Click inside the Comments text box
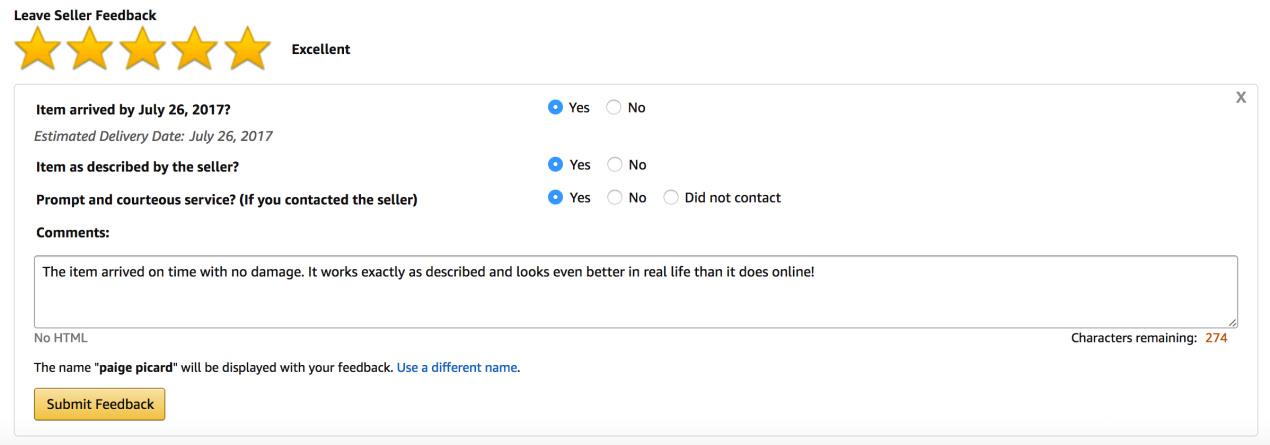 (636, 291)
